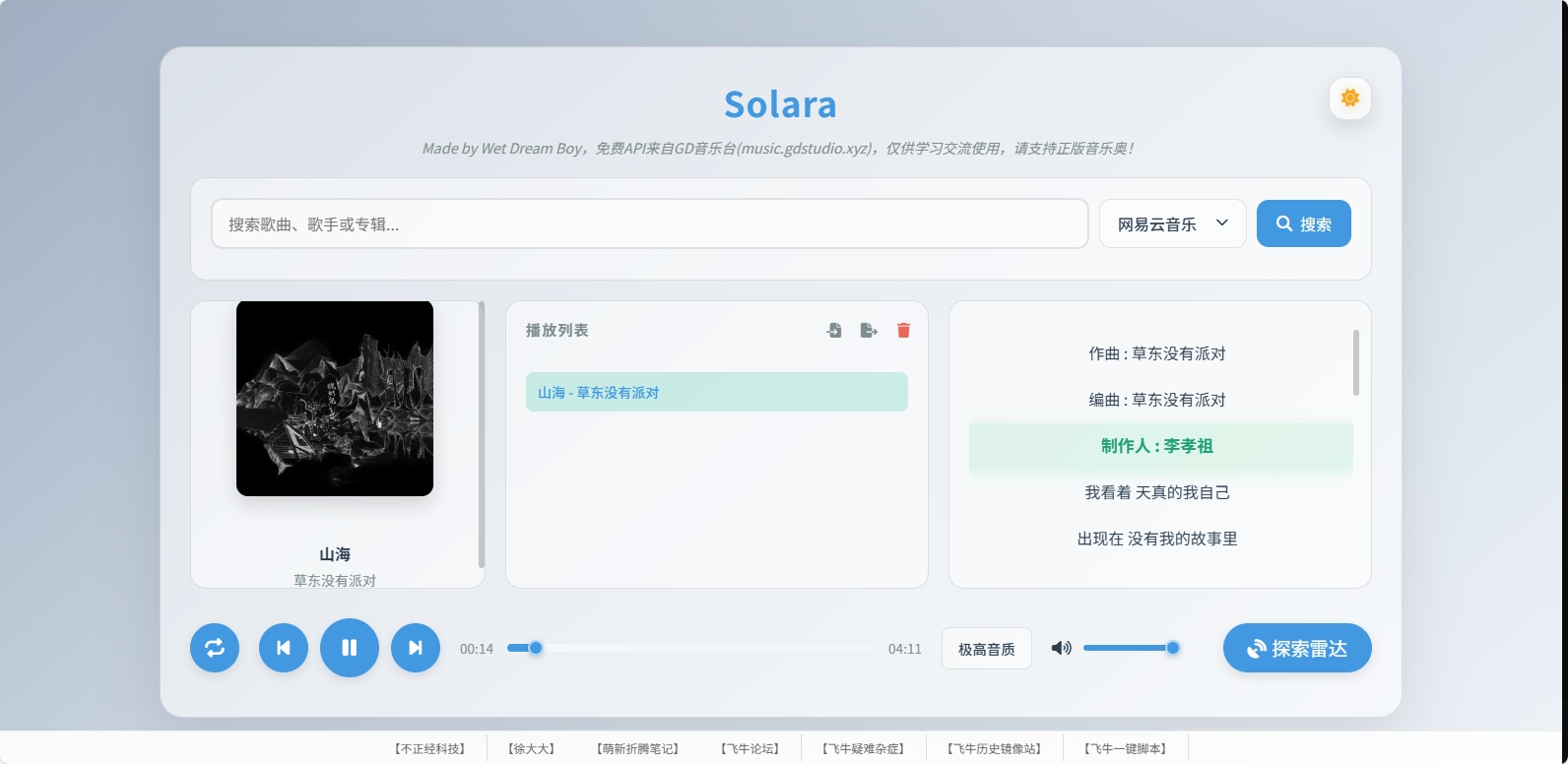Skip to the previous track
Image resolution: width=1568 pixels, height=764 pixels.
[284, 648]
